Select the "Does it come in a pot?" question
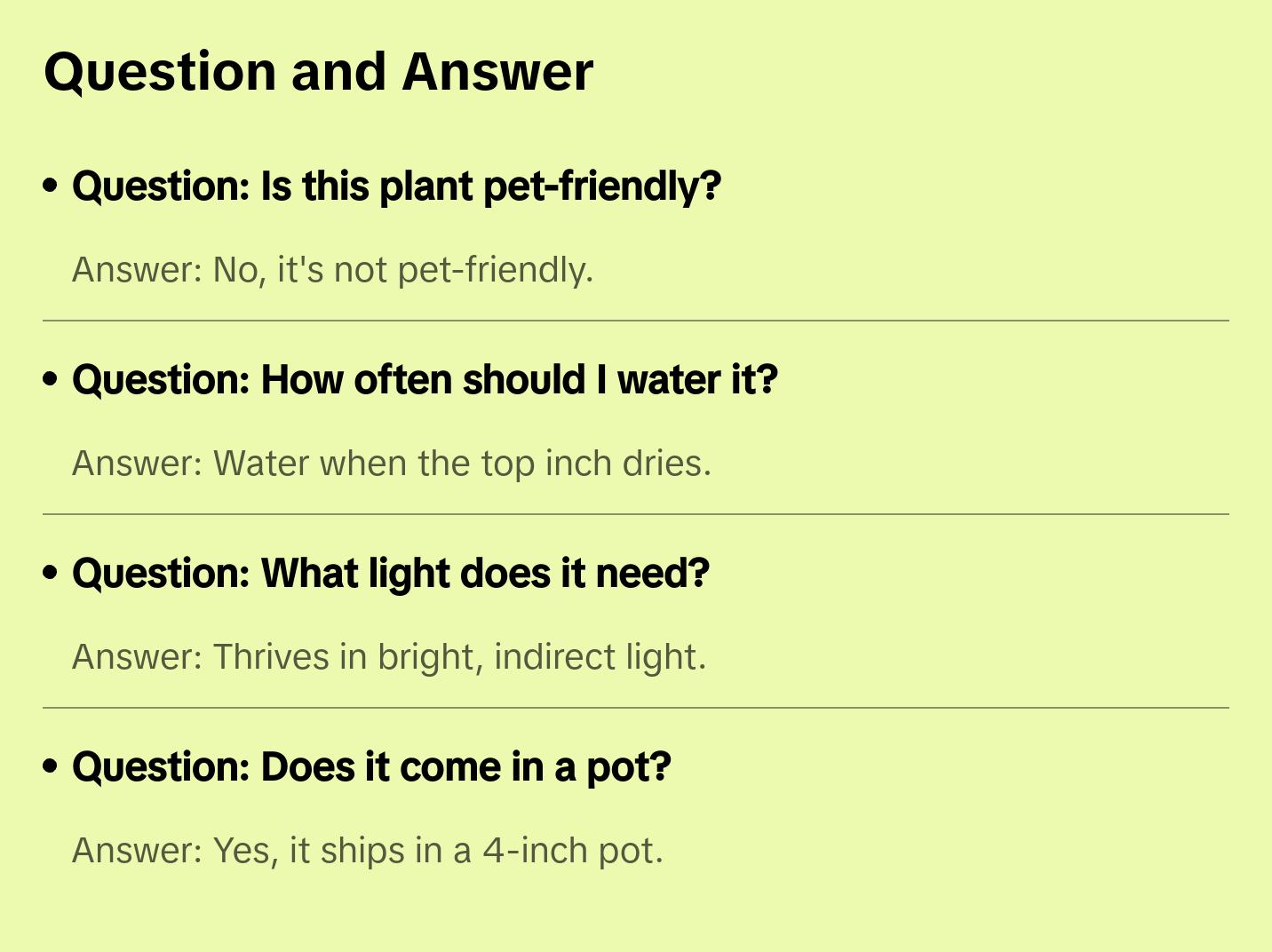The width and height of the screenshot is (1272, 952). [x=371, y=767]
